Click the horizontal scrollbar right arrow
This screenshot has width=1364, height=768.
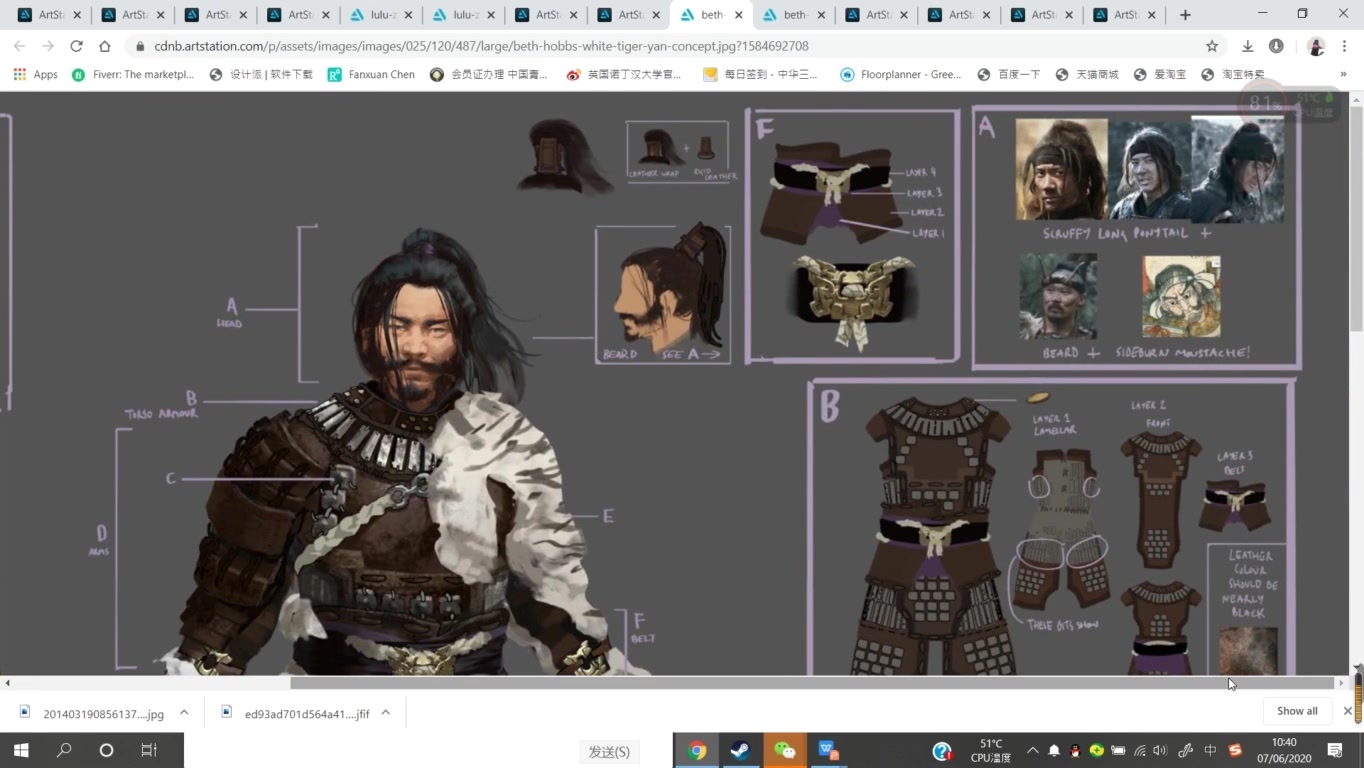point(1341,683)
